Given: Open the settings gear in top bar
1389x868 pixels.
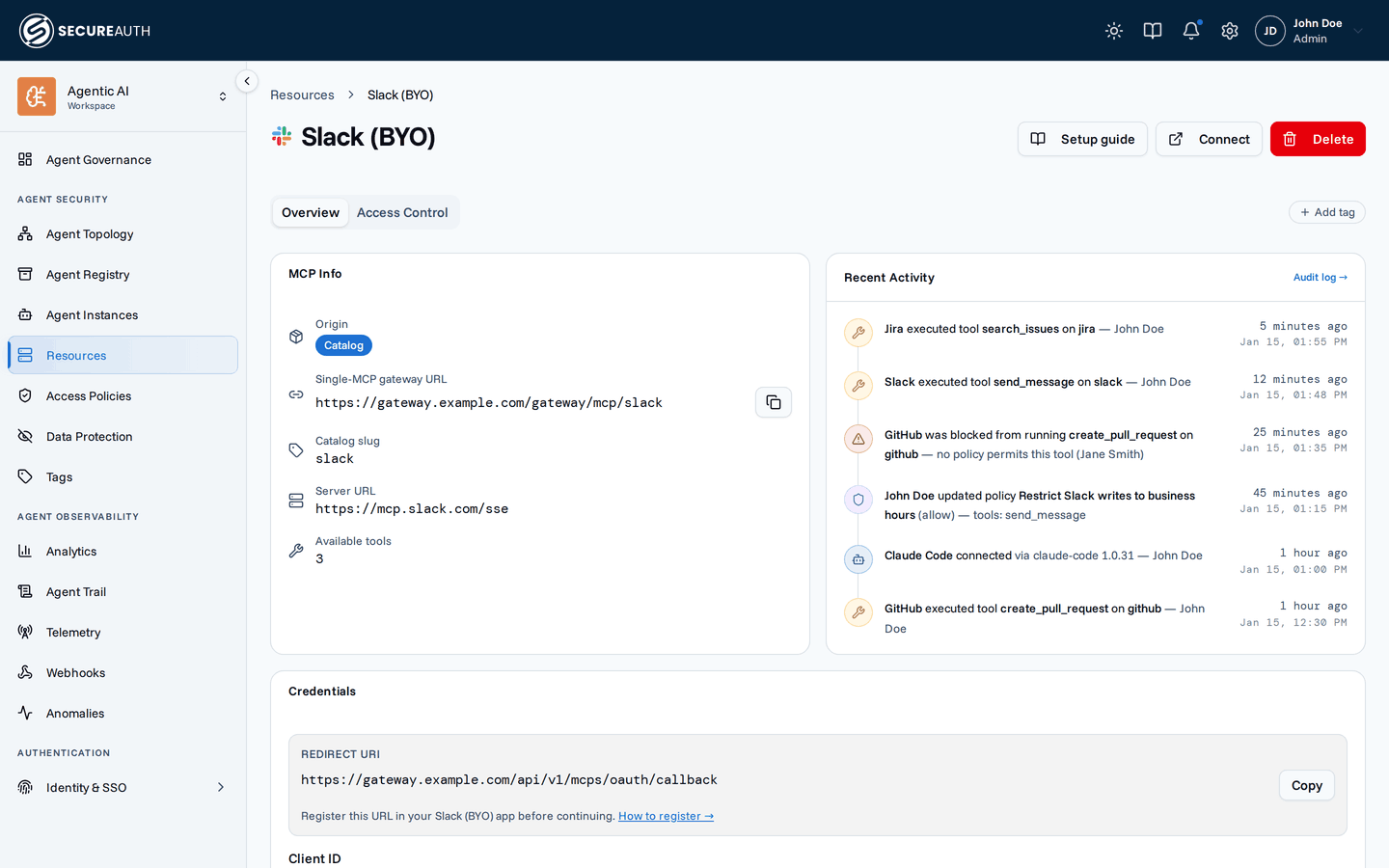Looking at the screenshot, I should [1230, 31].
